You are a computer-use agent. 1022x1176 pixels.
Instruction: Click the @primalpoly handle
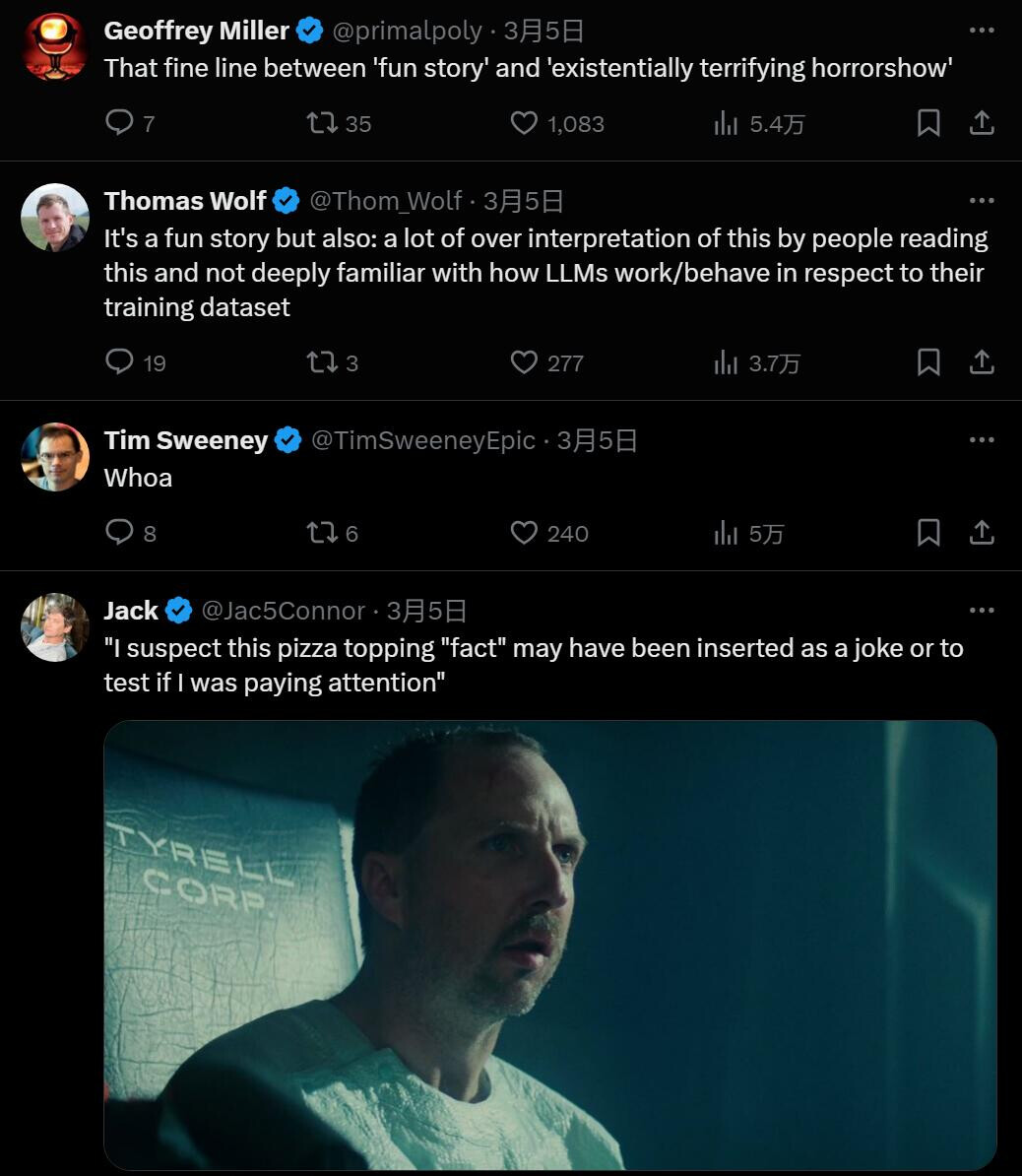[408, 31]
